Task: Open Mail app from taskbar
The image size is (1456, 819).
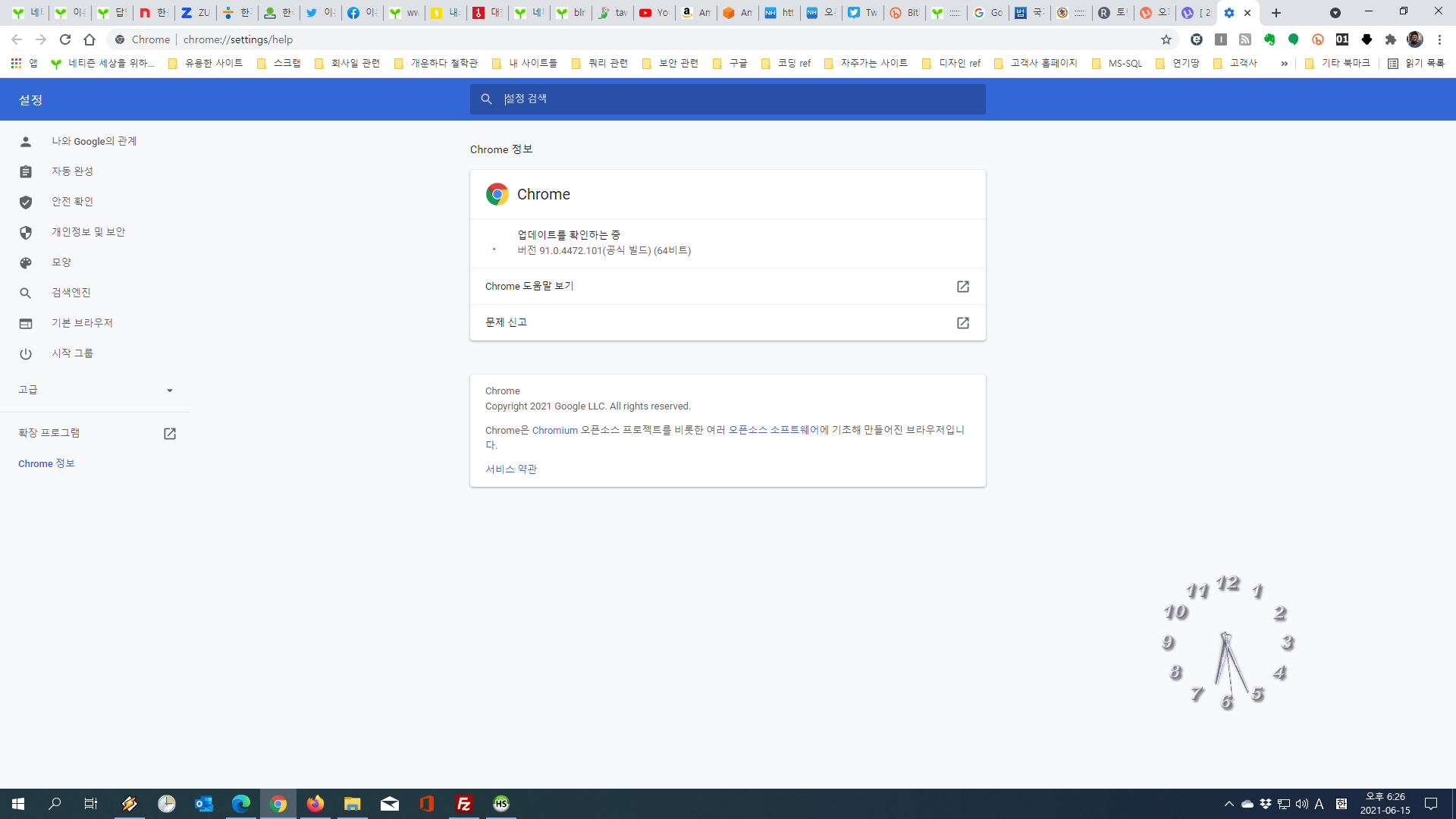Action: (x=390, y=804)
